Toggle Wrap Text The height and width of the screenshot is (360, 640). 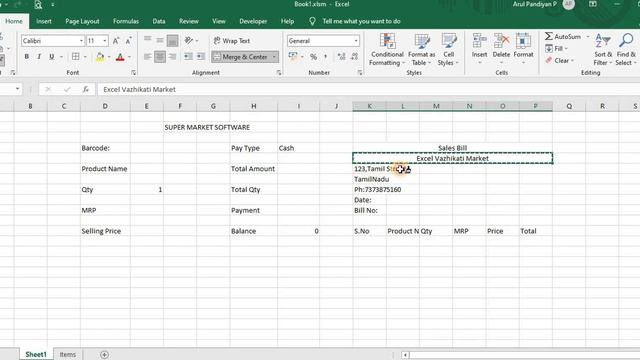pyautogui.click(x=231, y=41)
